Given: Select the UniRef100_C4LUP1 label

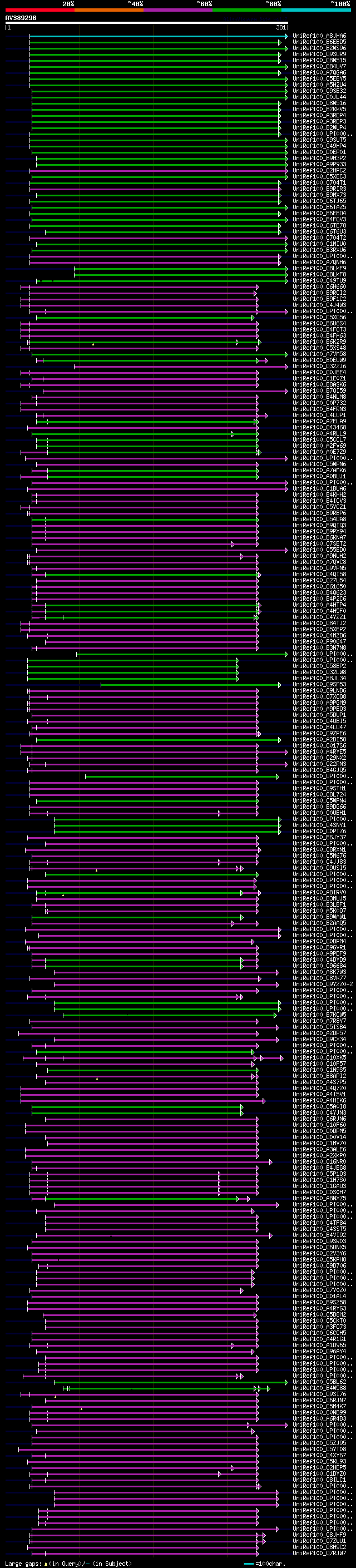Looking at the screenshot, I should click(x=319, y=415).
